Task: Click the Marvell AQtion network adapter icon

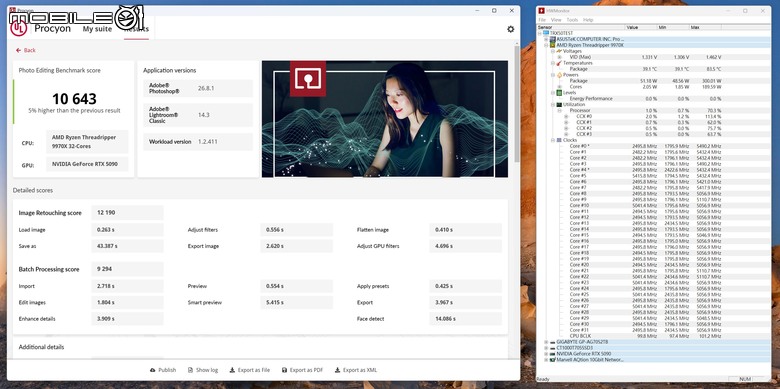Action: click(x=553, y=360)
